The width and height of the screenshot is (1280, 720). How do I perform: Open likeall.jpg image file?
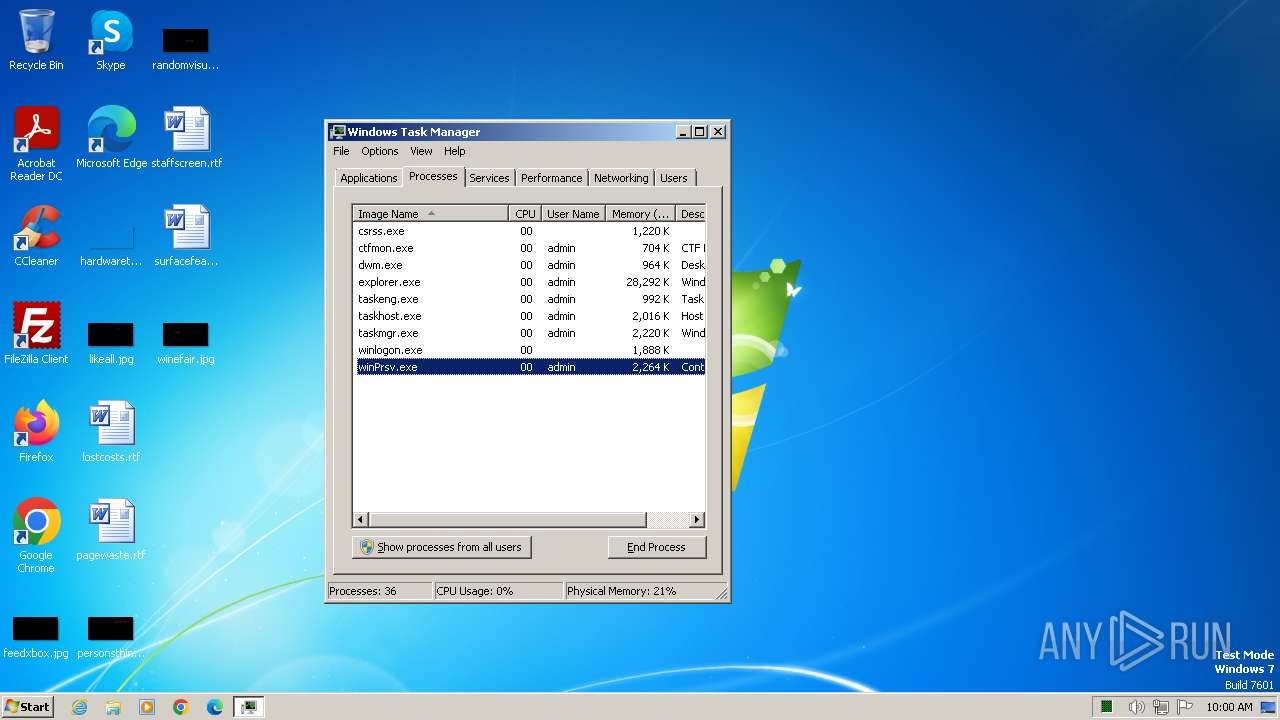111,343
